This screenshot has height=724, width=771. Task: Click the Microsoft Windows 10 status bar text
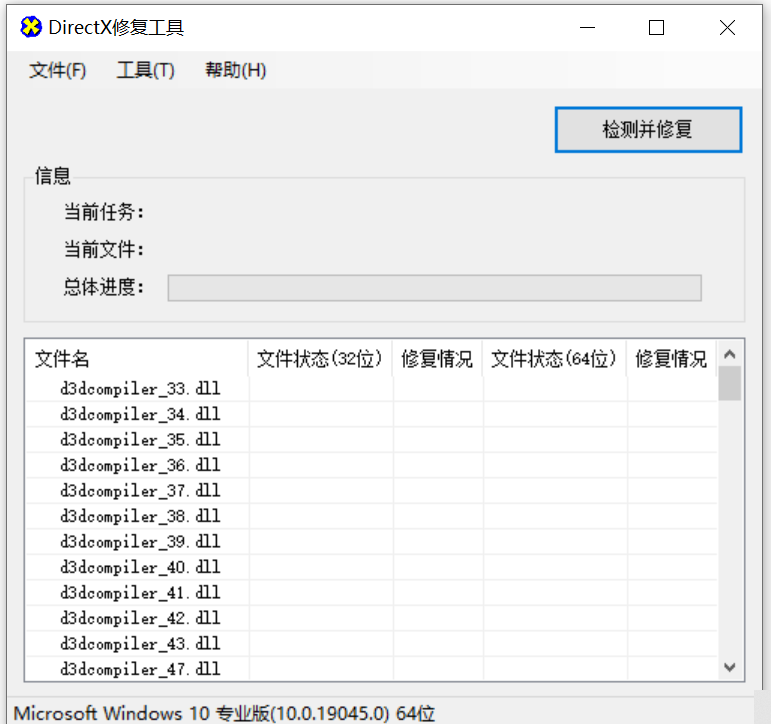(x=224, y=713)
